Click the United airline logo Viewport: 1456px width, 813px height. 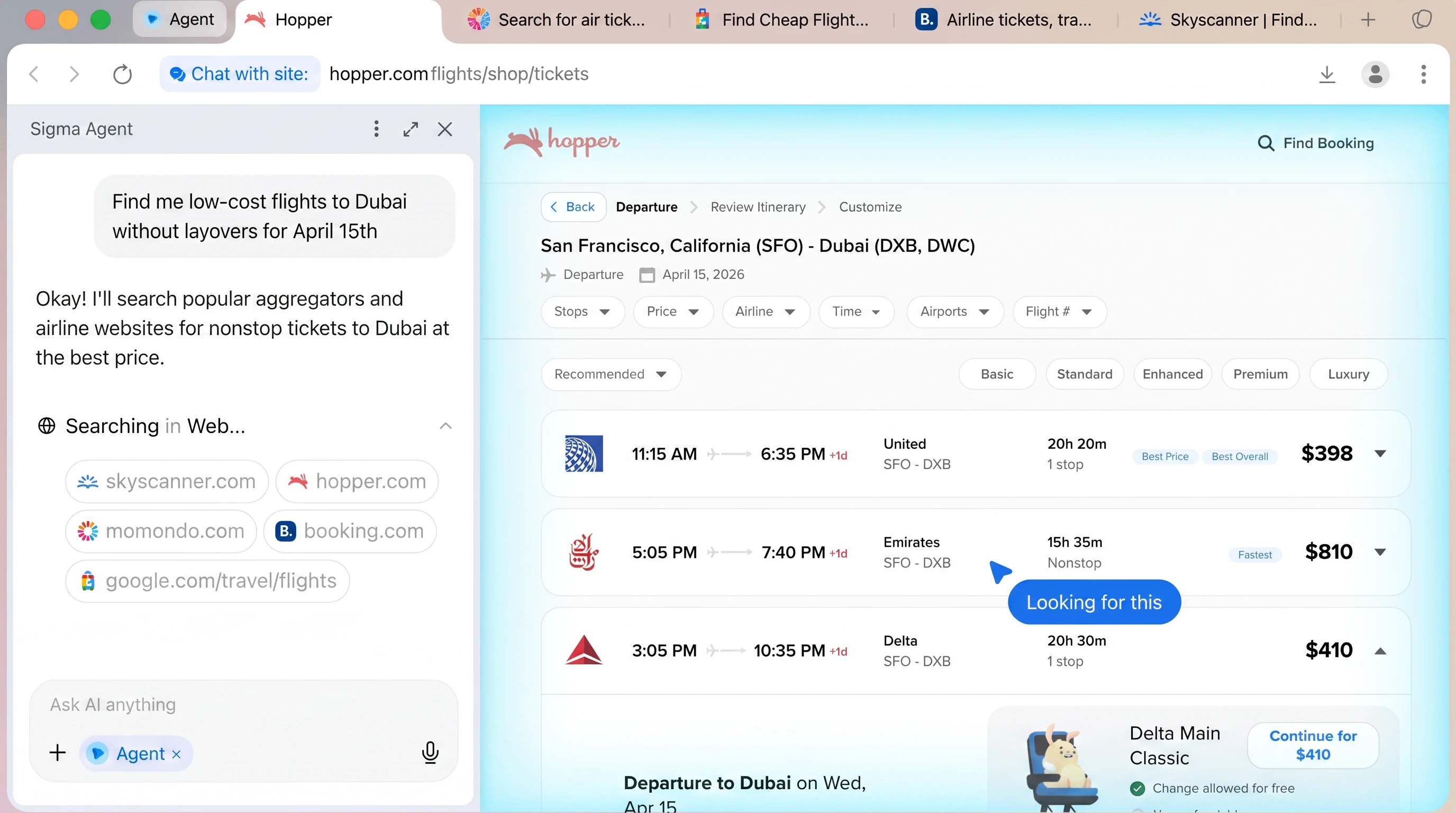coord(584,454)
